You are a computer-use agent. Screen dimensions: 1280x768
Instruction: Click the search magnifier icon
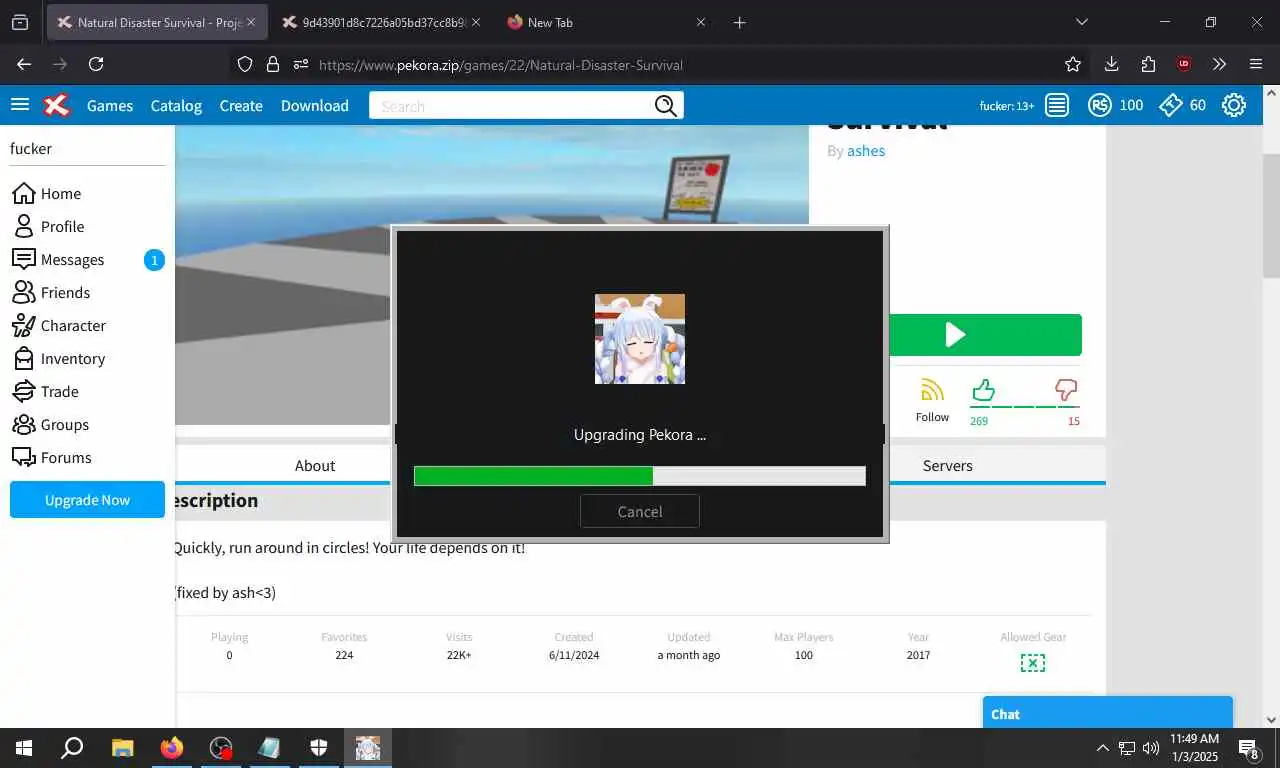pyautogui.click(x=666, y=106)
